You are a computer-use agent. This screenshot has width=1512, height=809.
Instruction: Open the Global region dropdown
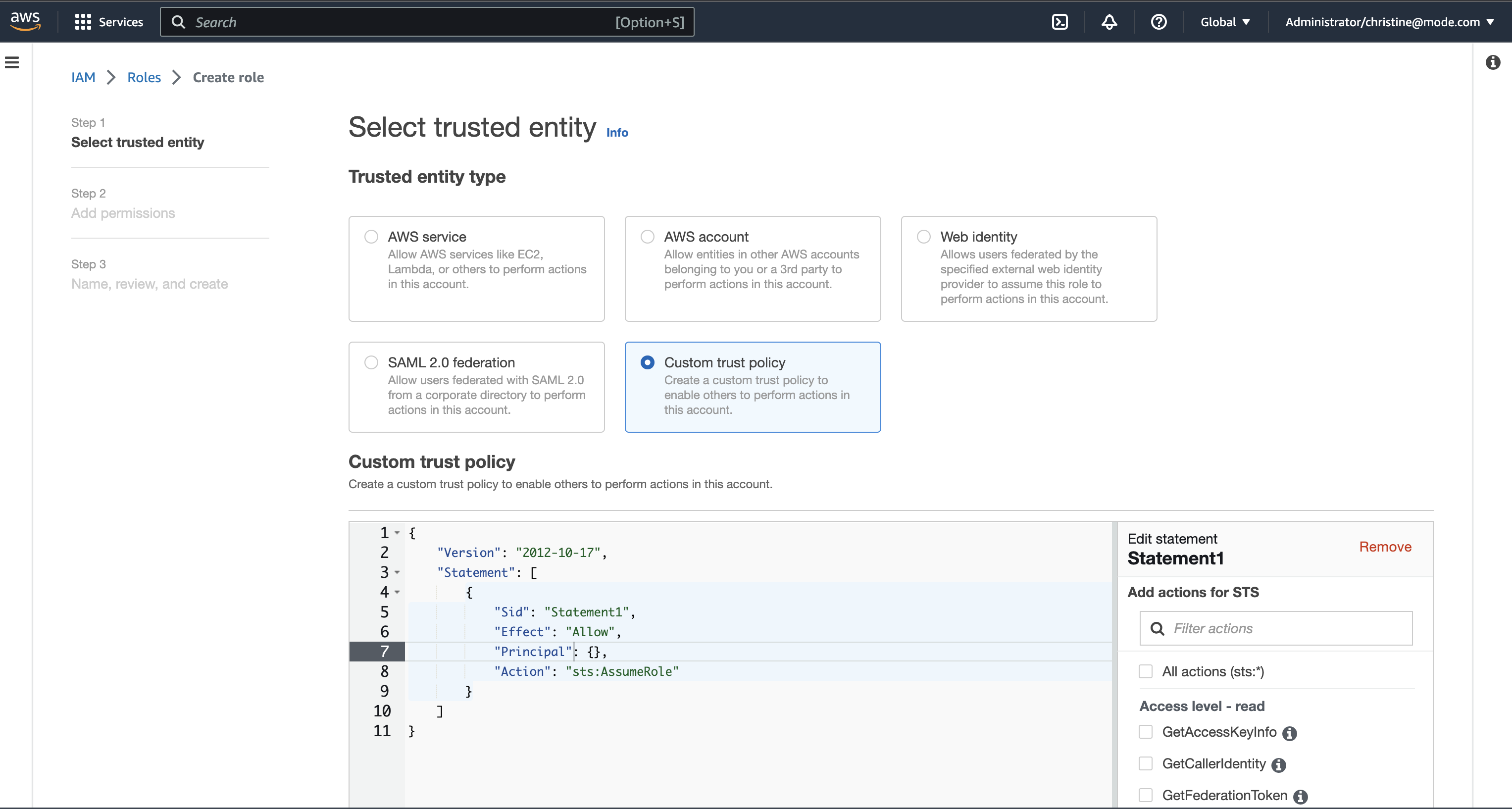pos(1225,22)
